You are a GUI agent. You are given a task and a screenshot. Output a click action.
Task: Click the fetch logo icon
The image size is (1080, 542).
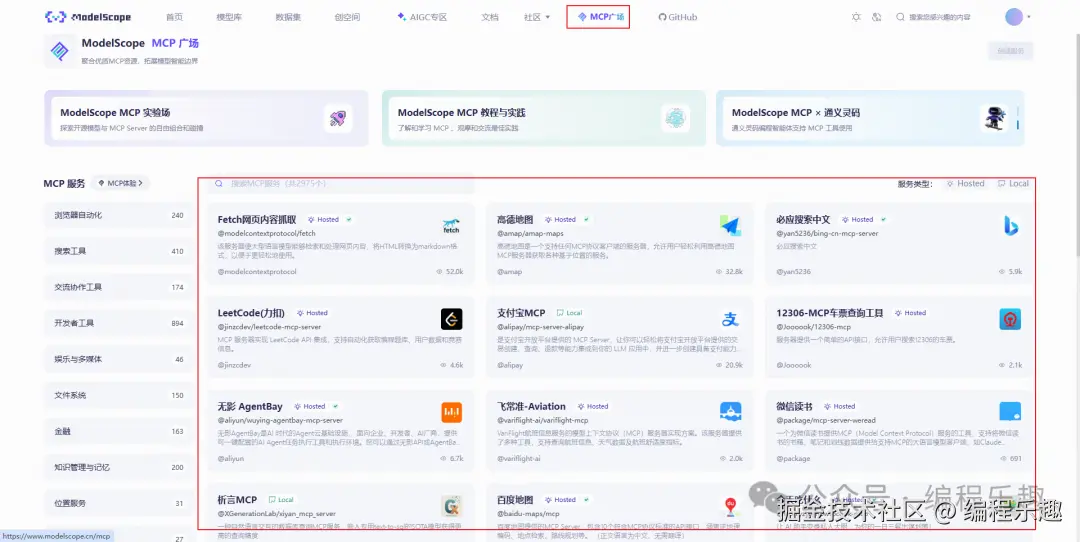click(451, 226)
